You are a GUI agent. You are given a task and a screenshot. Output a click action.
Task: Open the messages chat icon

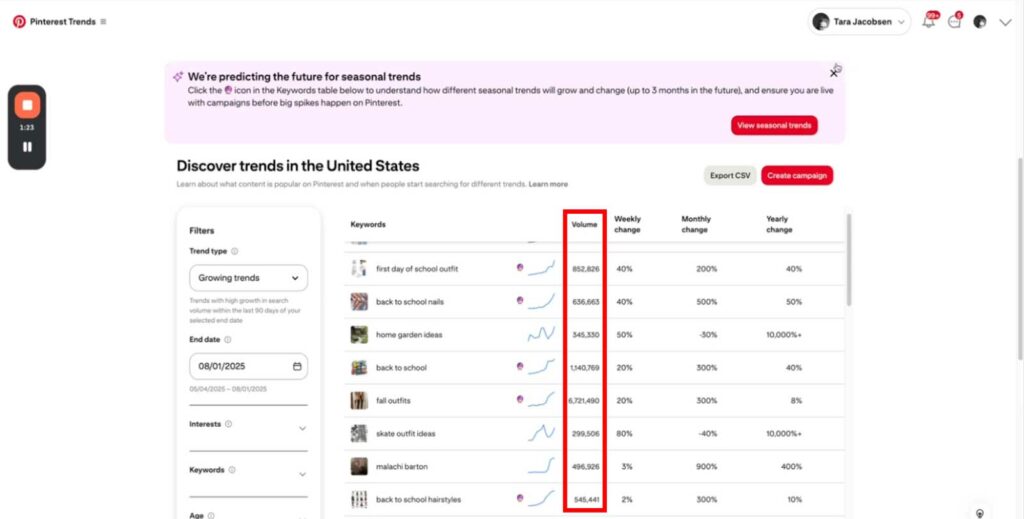[x=955, y=22]
